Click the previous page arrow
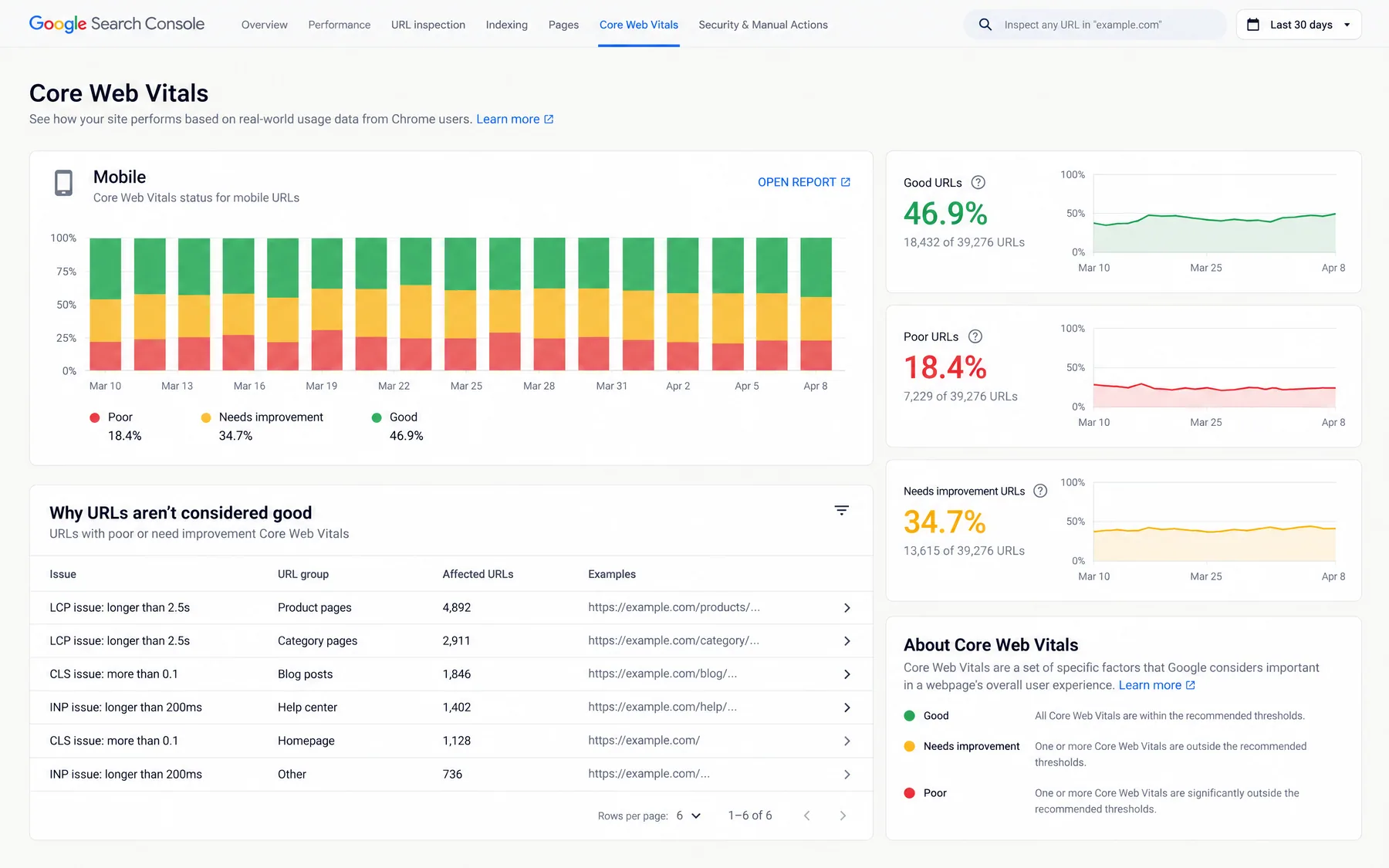Image resolution: width=1389 pixels, height=868 pixels. click(x=806, y=816)
